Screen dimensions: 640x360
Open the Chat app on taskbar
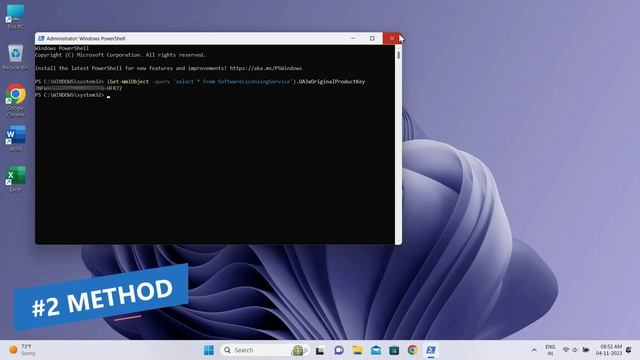click(x=339, y=350)
